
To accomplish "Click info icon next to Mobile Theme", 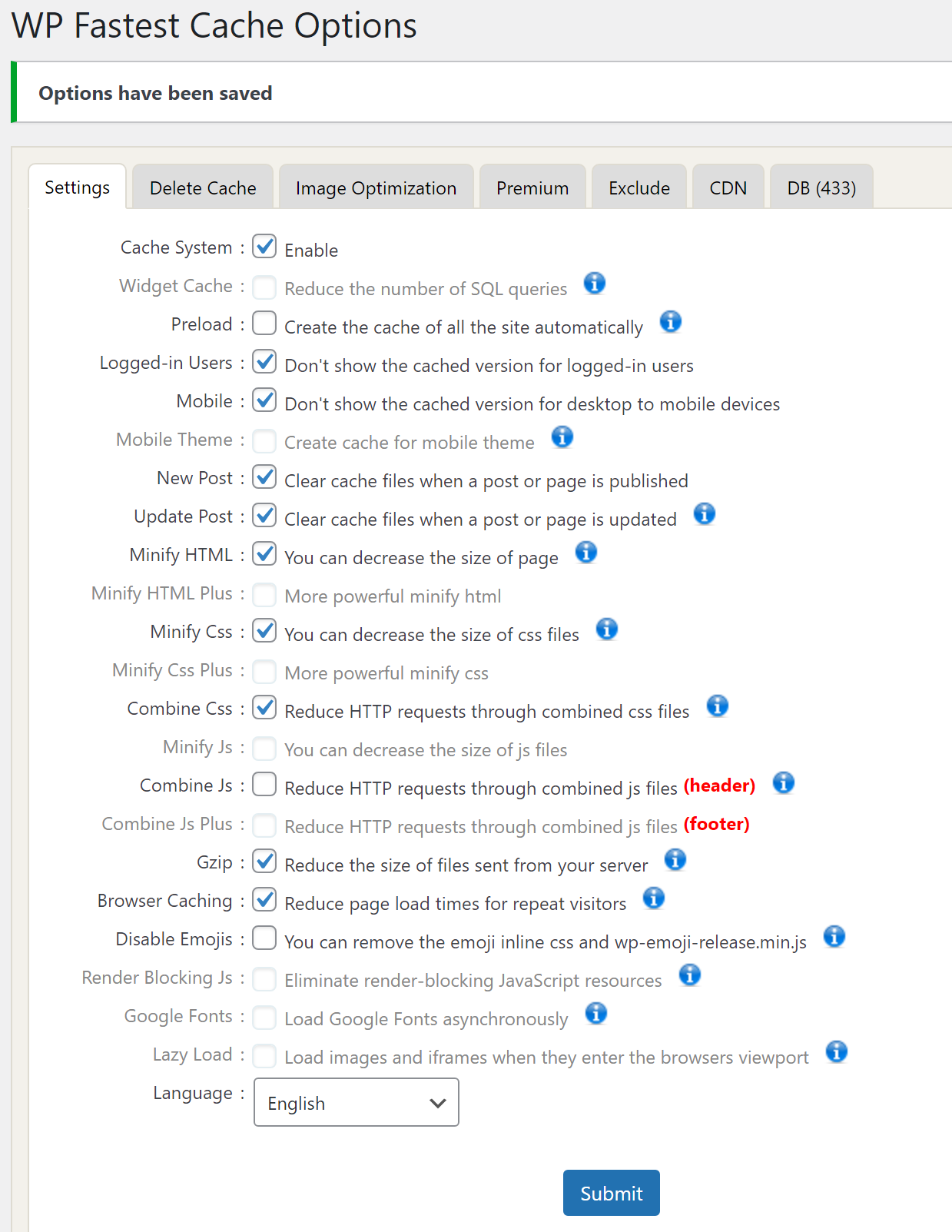I will 562,437.
